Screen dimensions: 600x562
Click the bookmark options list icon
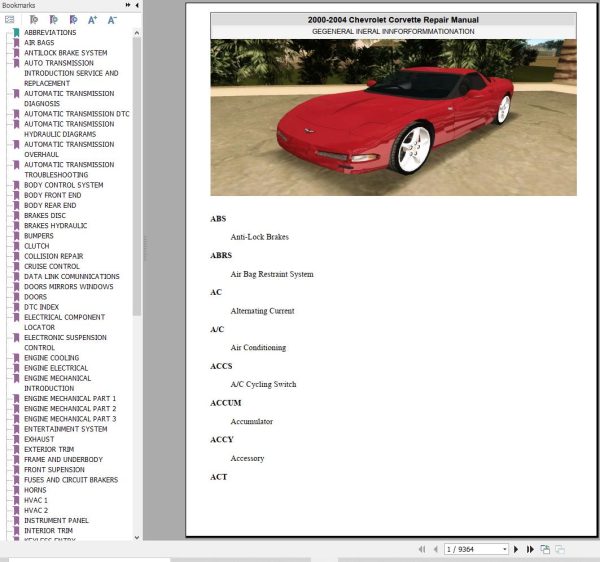[x=10, y=20]
